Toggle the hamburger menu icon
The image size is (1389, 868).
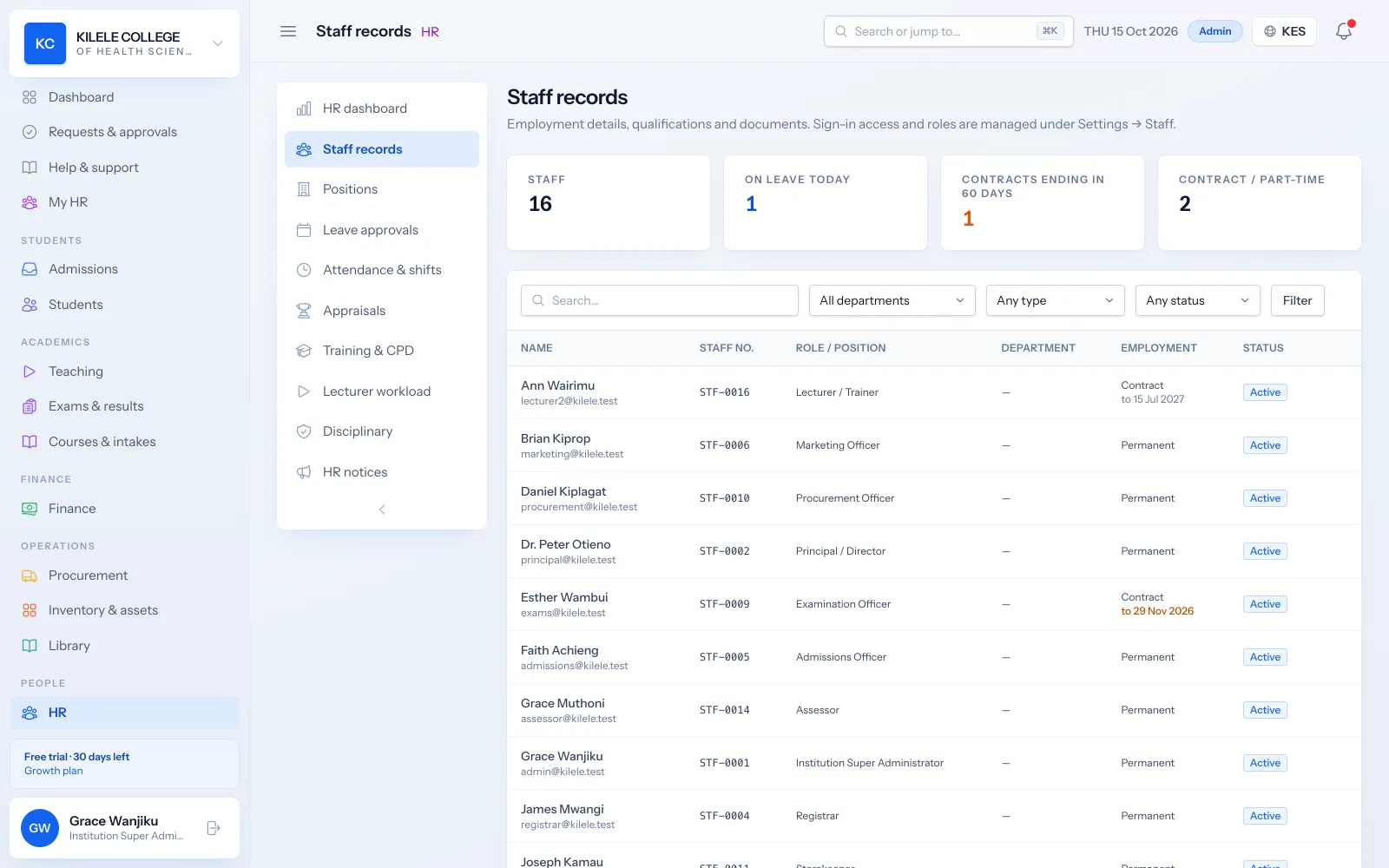(x=288, y=31)
